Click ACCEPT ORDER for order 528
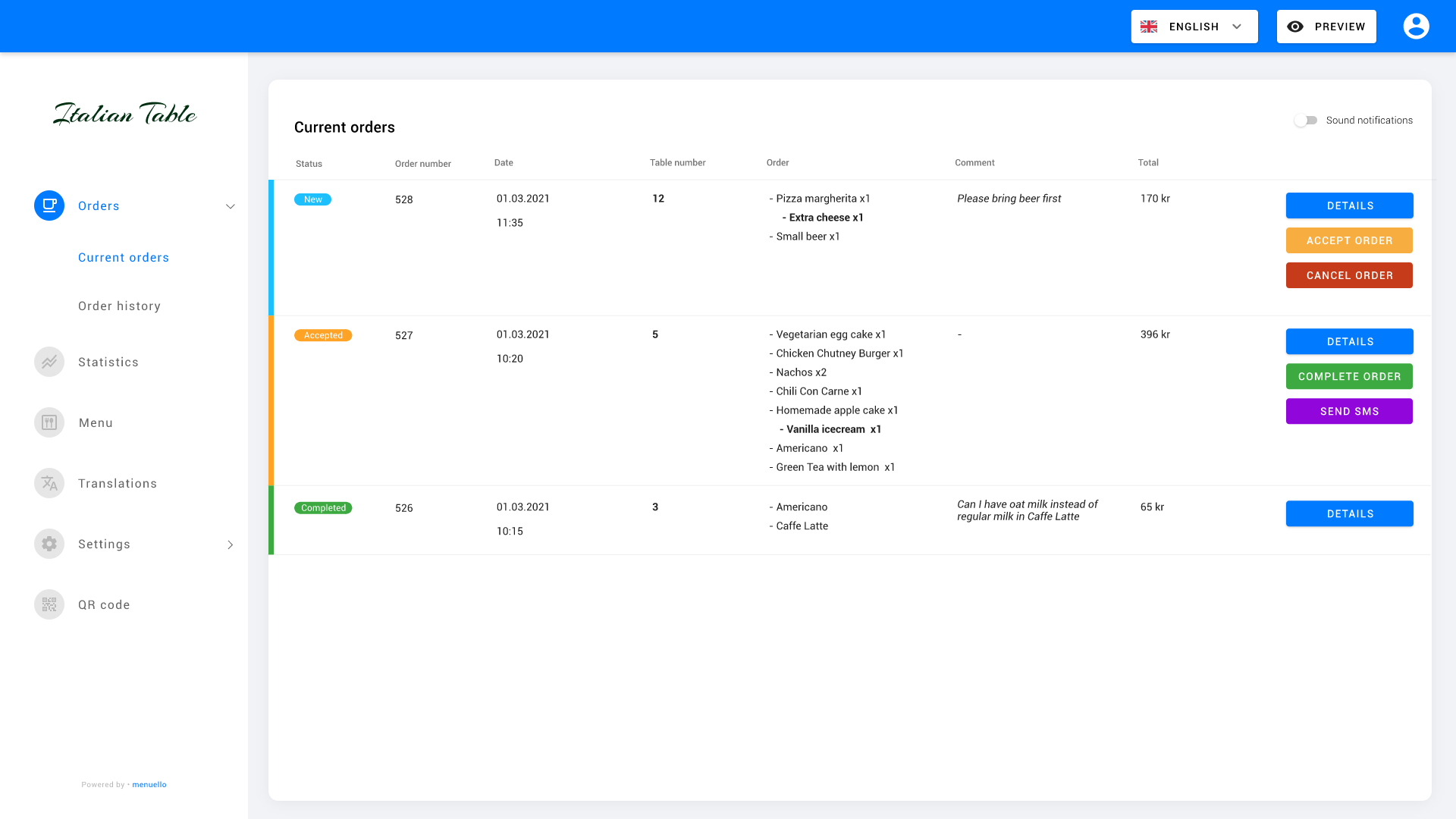 coord(1349,240)
